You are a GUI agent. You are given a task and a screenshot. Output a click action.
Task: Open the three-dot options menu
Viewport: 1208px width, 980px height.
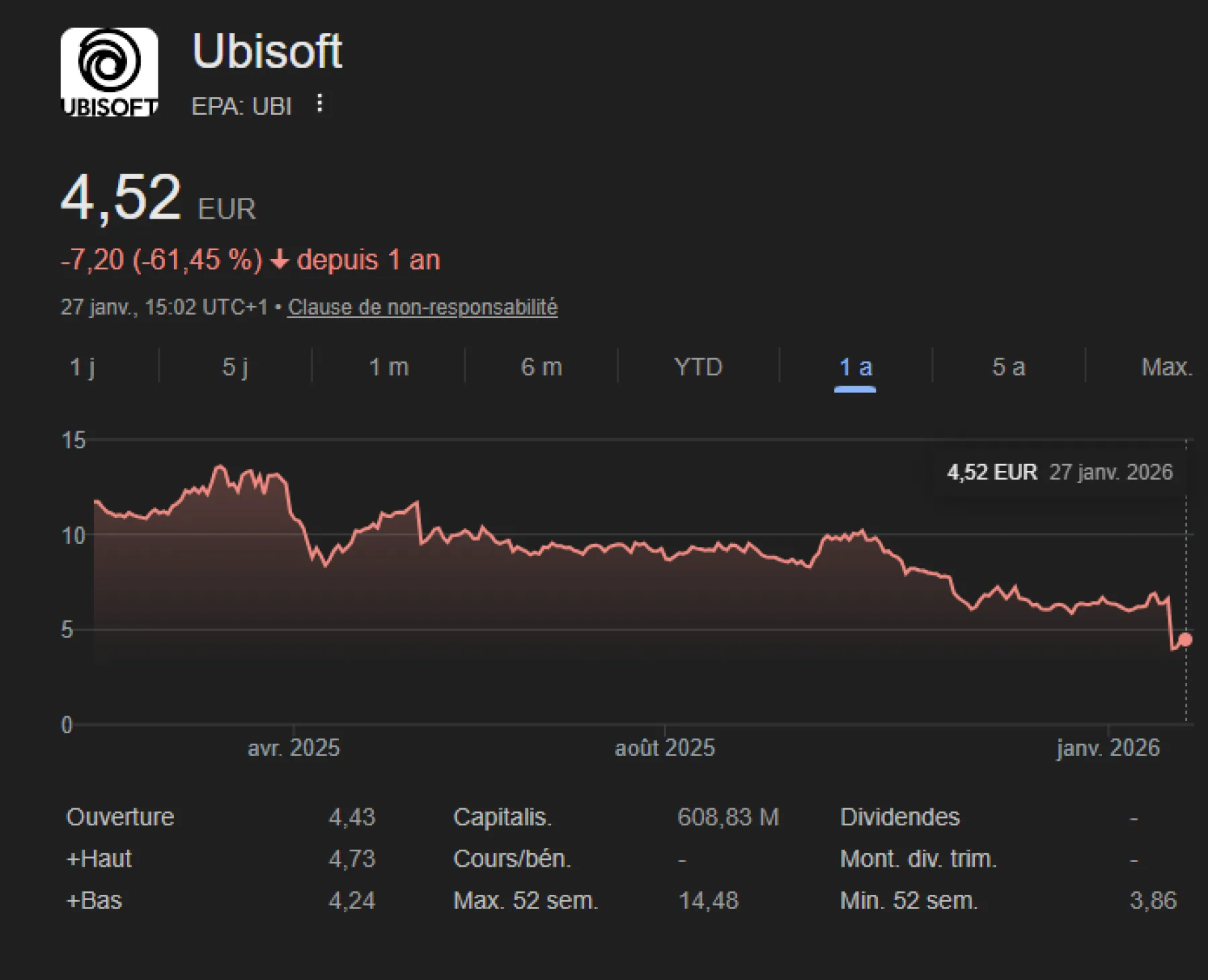pos(320,102)
